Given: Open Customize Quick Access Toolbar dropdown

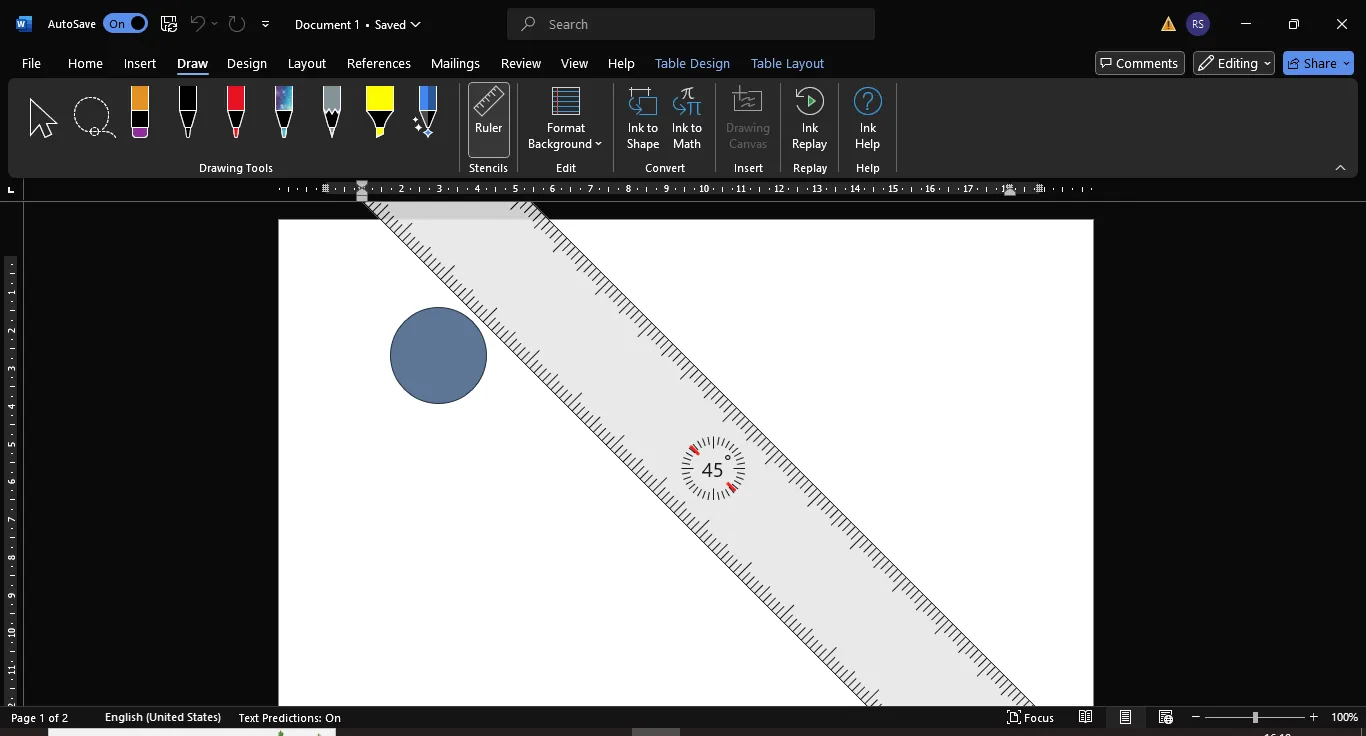Looking at the screenshot, I should 265,24.
